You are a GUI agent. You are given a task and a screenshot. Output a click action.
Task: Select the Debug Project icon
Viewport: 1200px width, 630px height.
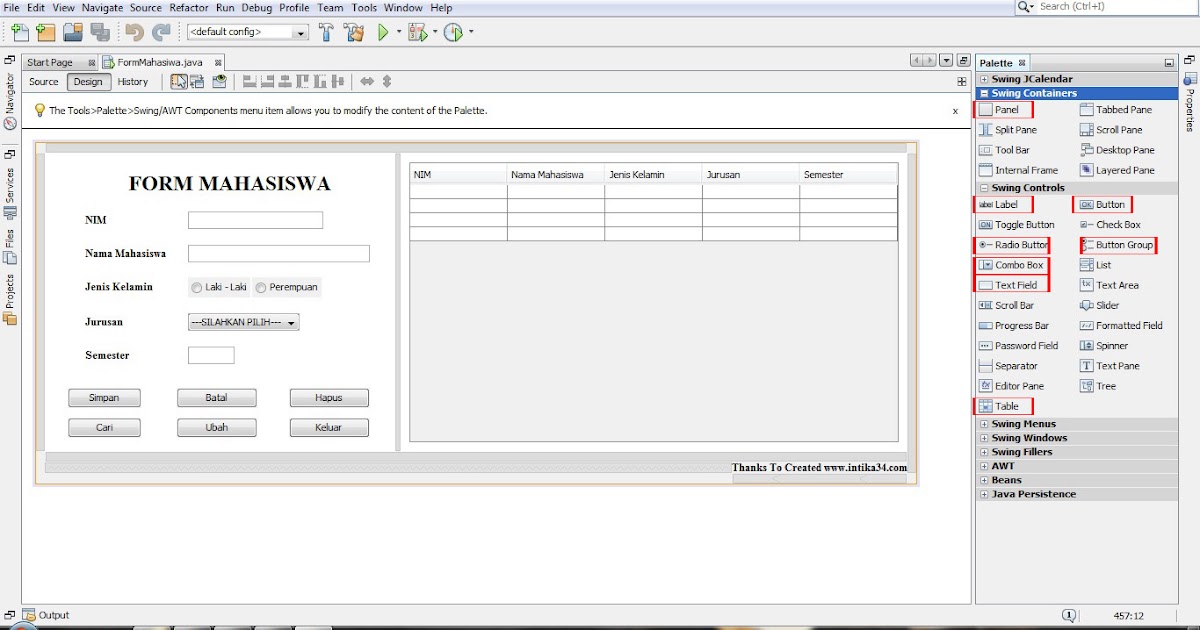coord(418,31)
